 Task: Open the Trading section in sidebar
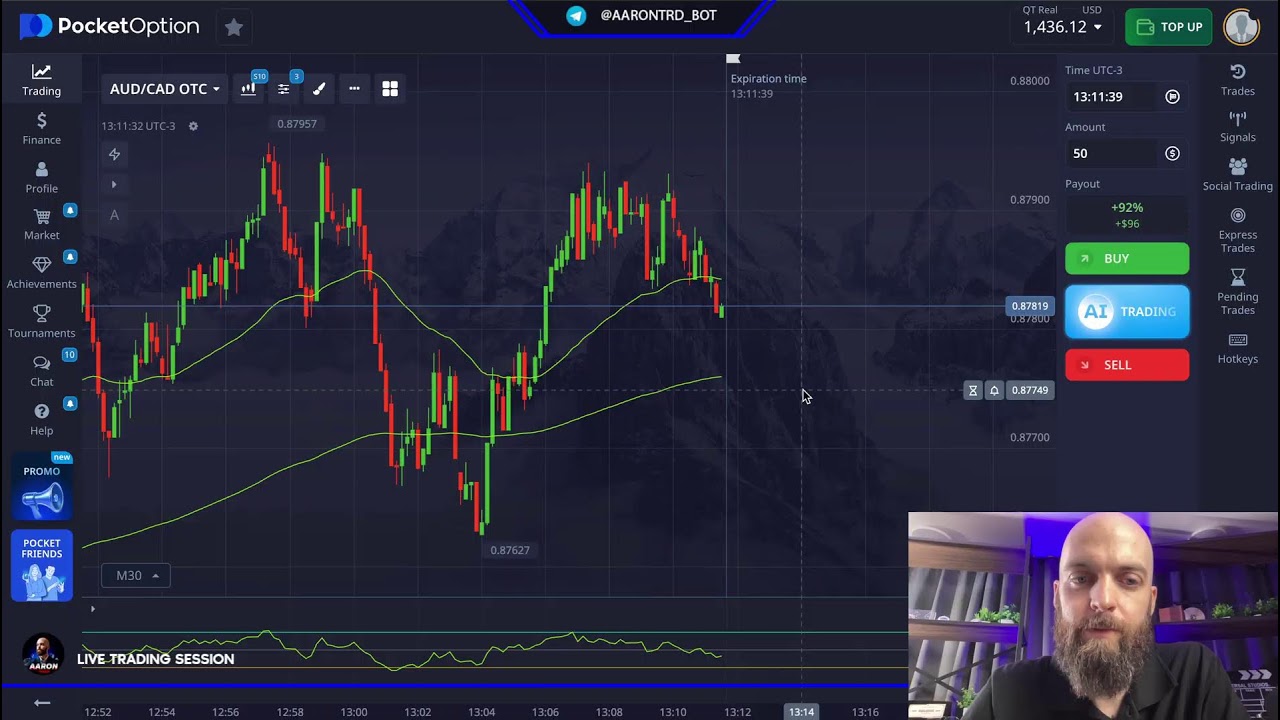point(41,80)
